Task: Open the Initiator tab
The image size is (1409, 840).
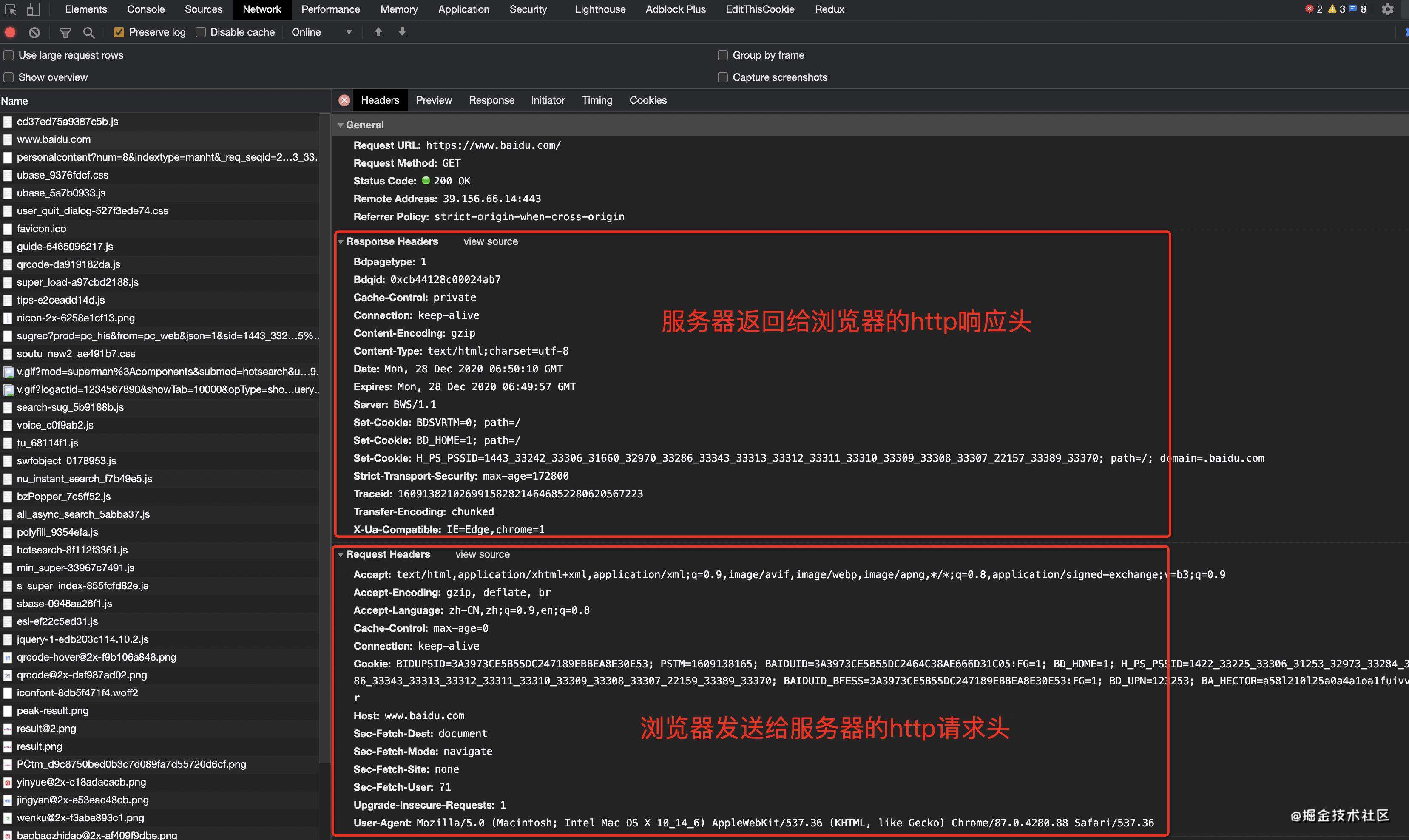Action: 548,100
